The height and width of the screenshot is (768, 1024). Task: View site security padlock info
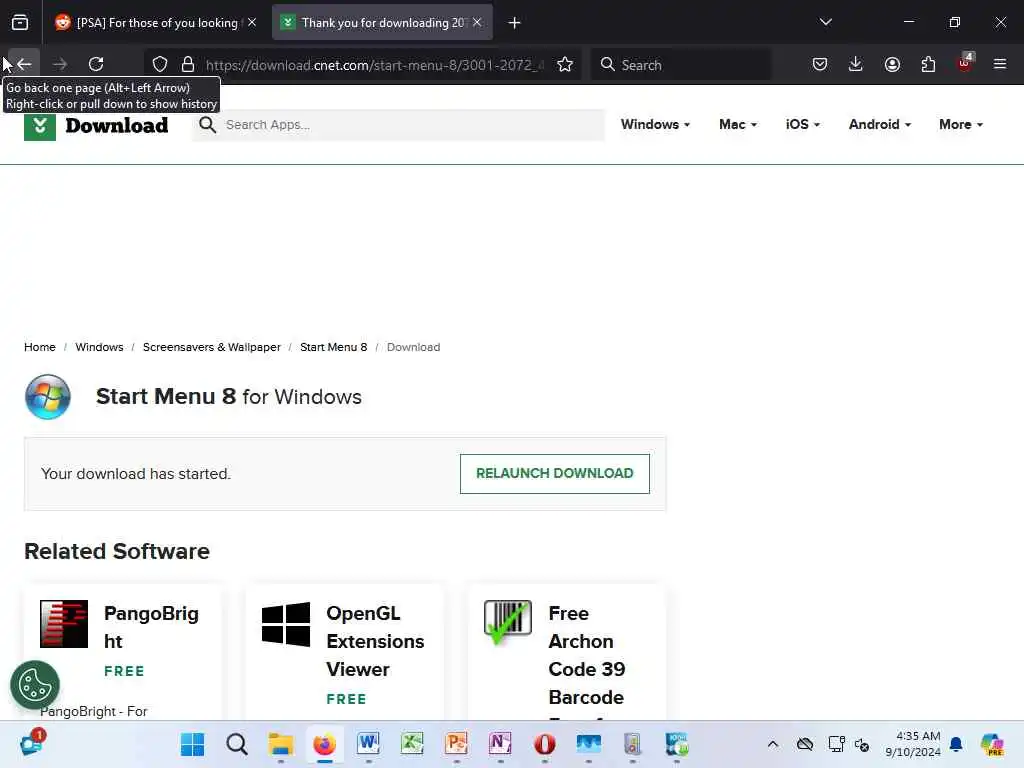(x=188, y=64)
